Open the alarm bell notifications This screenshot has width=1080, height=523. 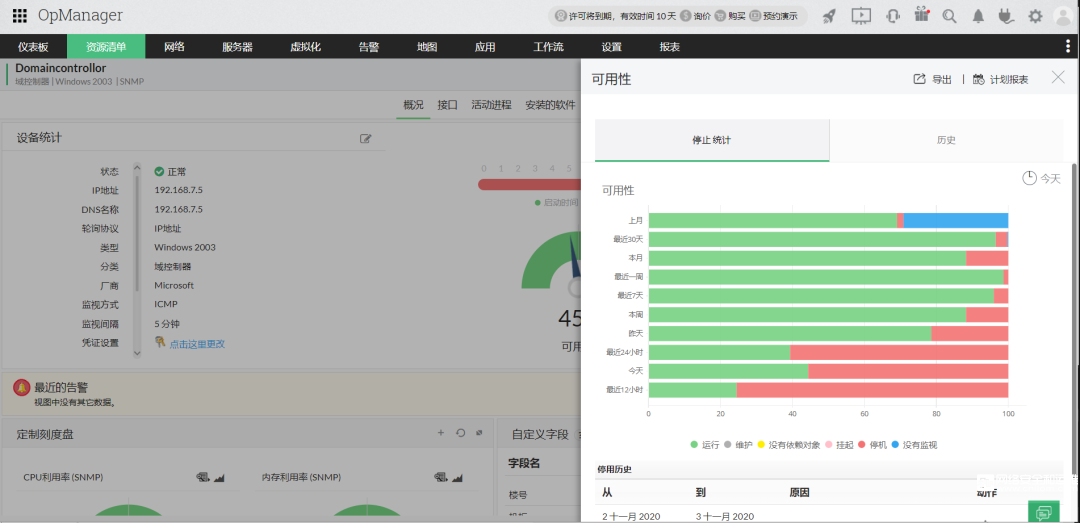(x=978, y=16)
